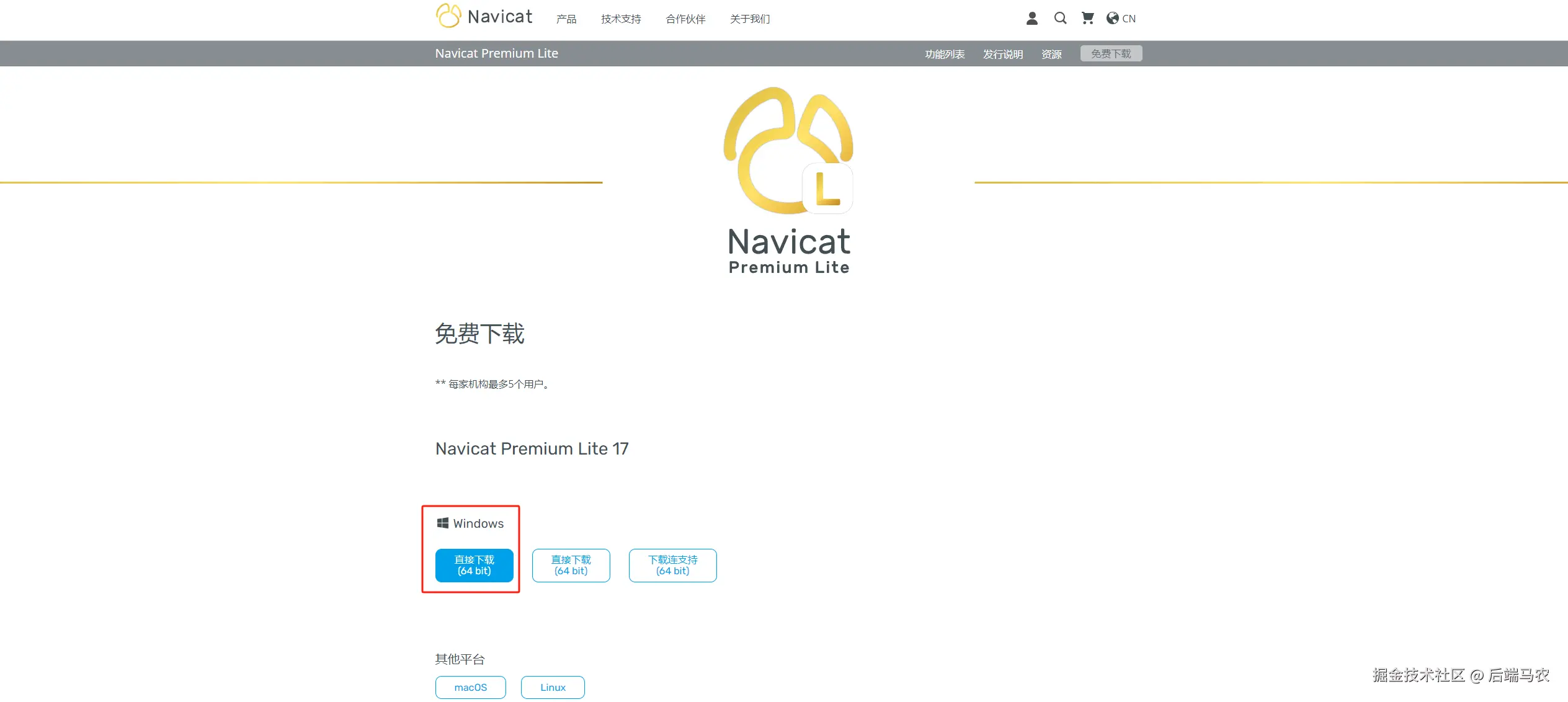Select the macOS platform button
This screenshot has height=702, width=1568.
(x=470, y=687)
